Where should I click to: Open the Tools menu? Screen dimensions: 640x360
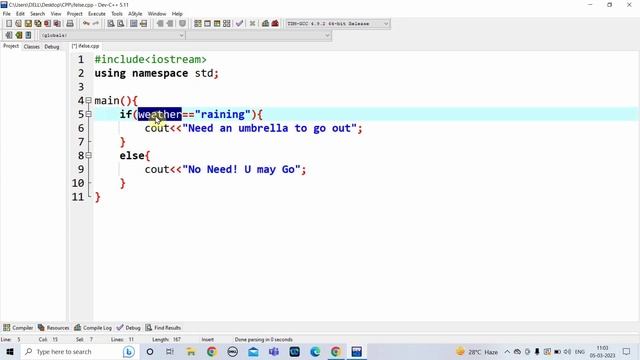coord(117,14)
